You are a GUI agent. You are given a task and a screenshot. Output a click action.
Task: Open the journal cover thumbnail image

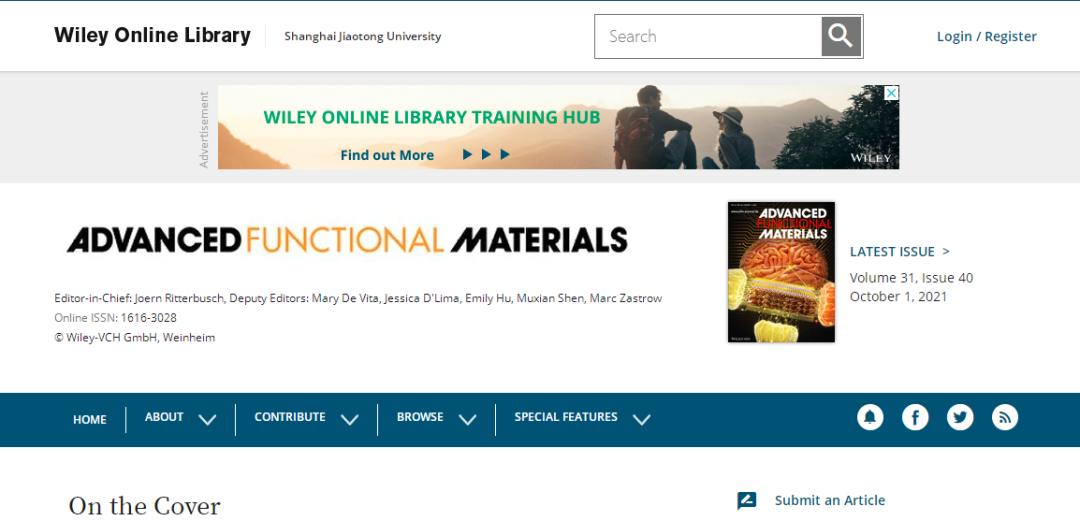[x=781, y=272]
